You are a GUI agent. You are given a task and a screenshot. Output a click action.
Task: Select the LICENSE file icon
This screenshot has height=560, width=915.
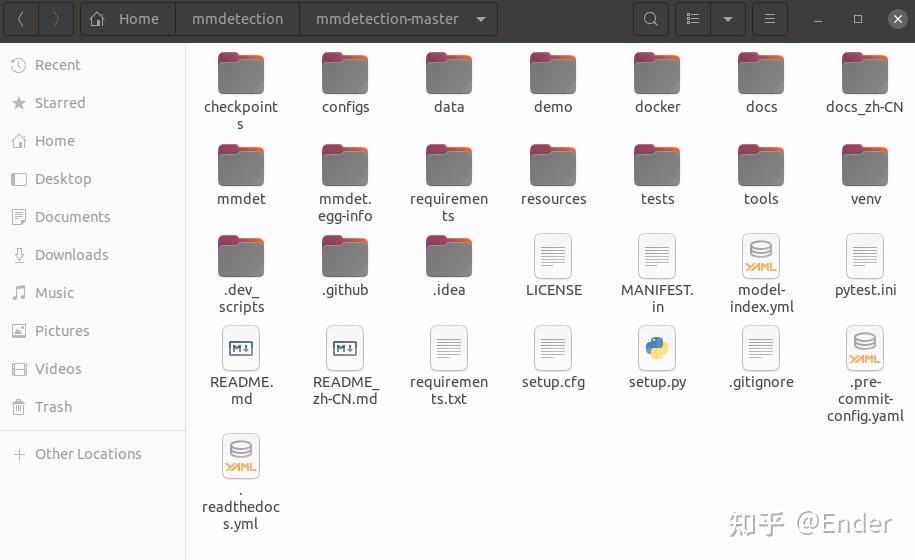[x=553, y=256]
